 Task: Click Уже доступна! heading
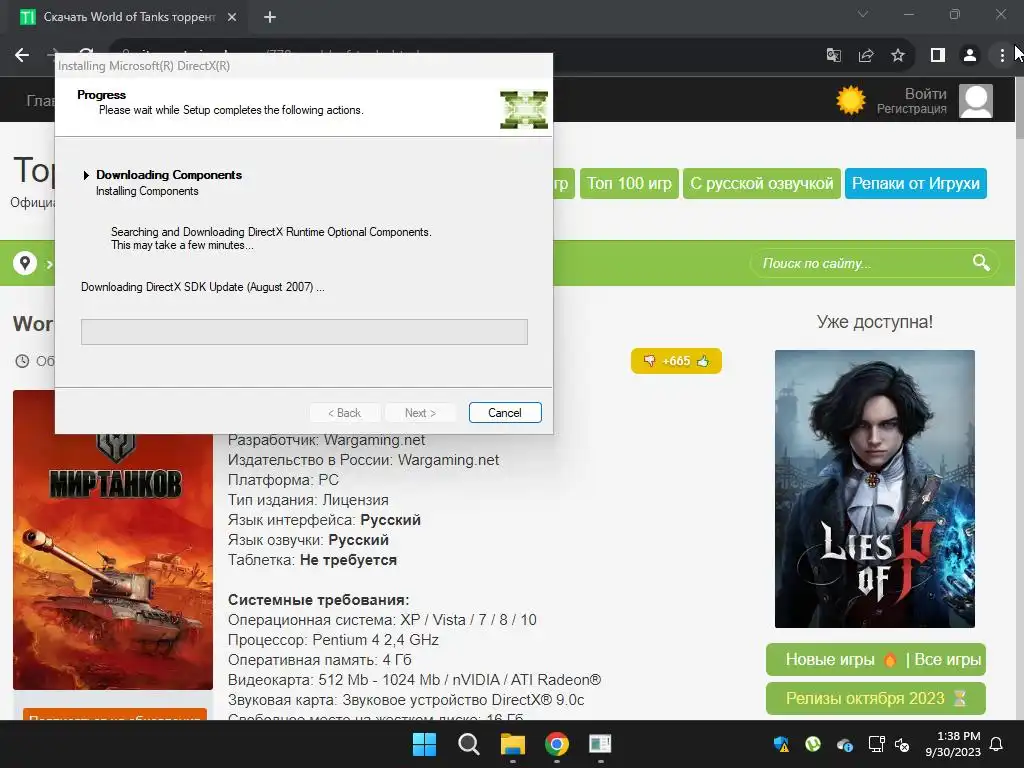(x=874, y=322)
